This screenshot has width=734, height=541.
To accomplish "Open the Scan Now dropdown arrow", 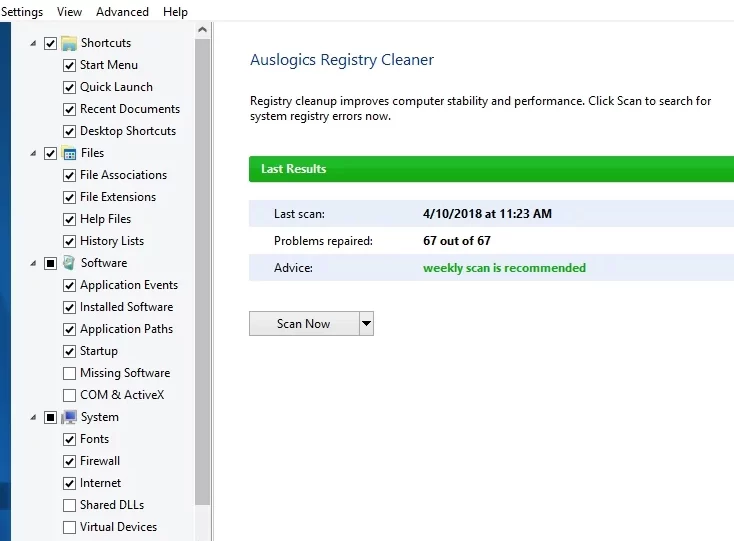I will point(366,323).
